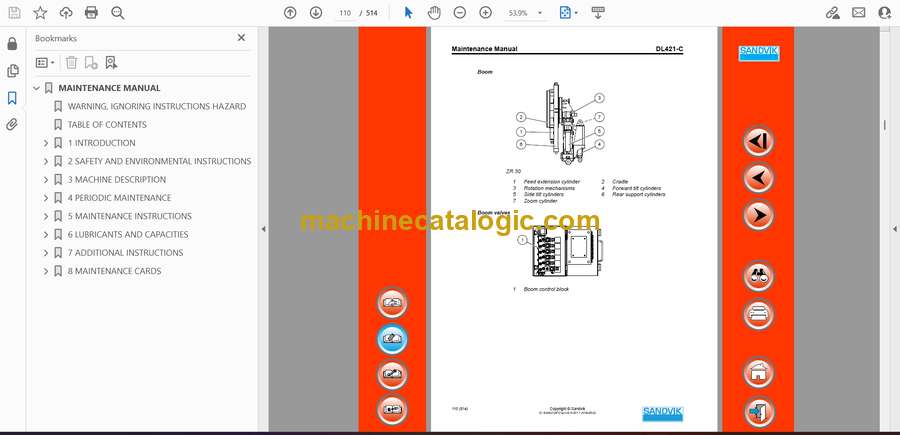Delete the selected bookmark trash icon
This screenshot has width=900, height=435.
[71, 63]
